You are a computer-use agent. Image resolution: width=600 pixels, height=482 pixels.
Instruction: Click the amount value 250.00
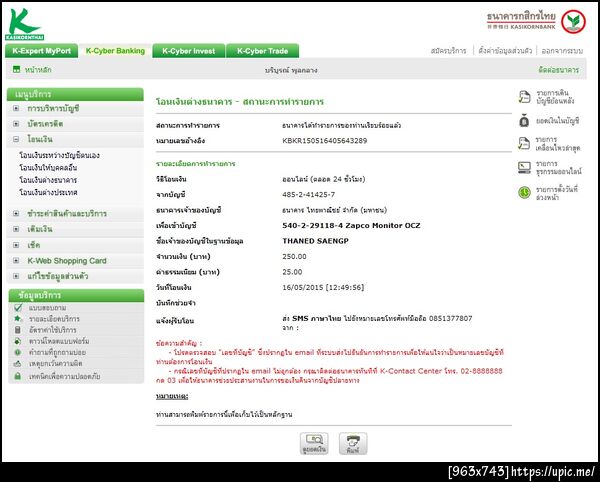coord(294,256)
